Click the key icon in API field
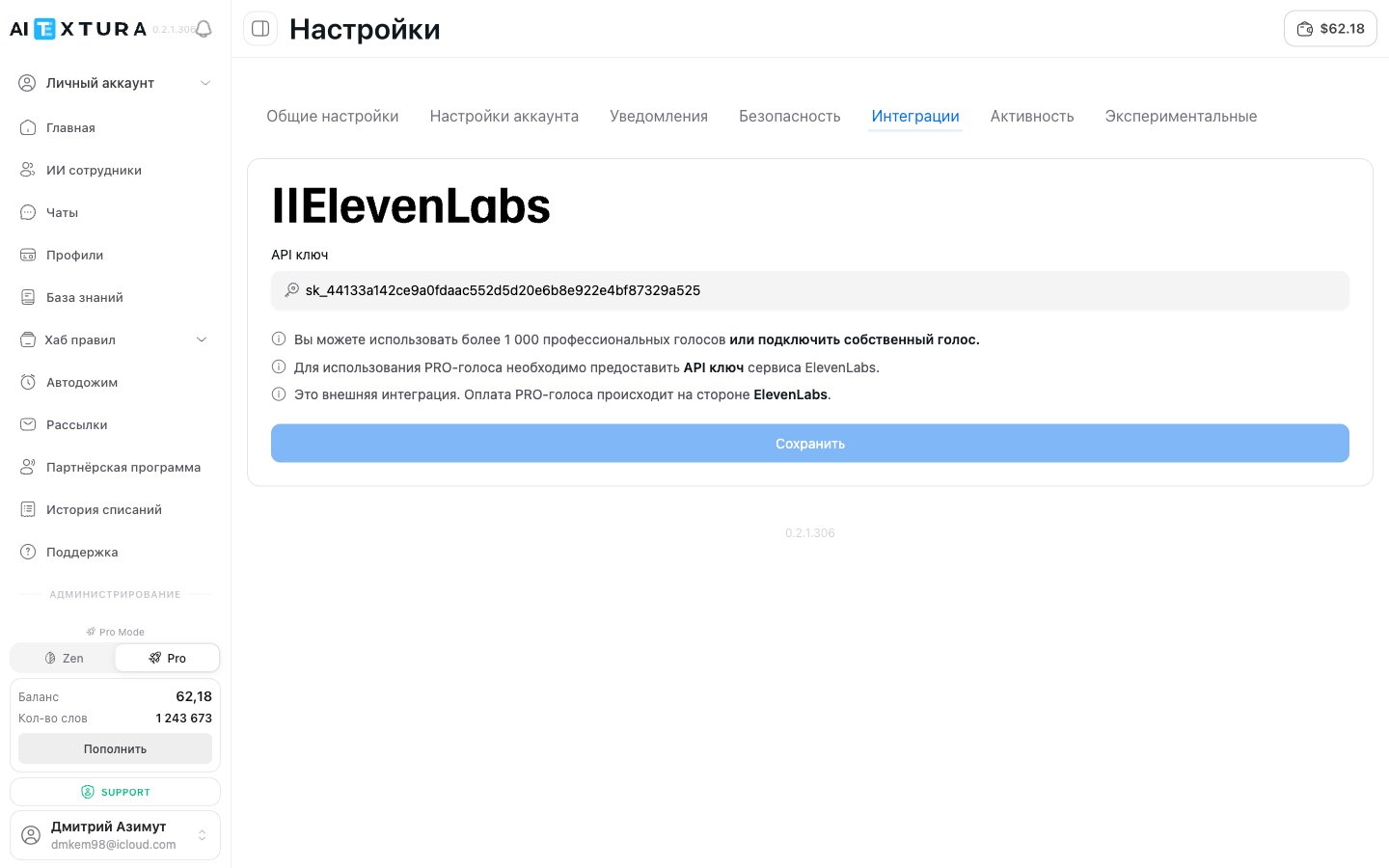This screenshot has height=868, width=1389. tap(291, 290)
